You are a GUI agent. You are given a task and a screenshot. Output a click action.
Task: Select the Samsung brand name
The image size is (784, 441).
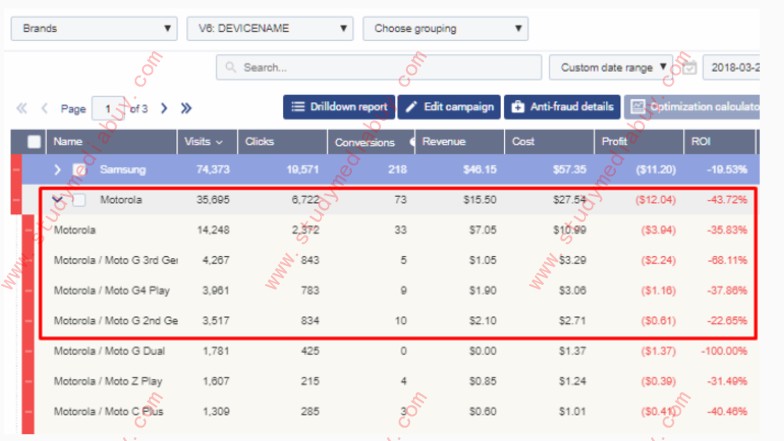tap(122, 170)
